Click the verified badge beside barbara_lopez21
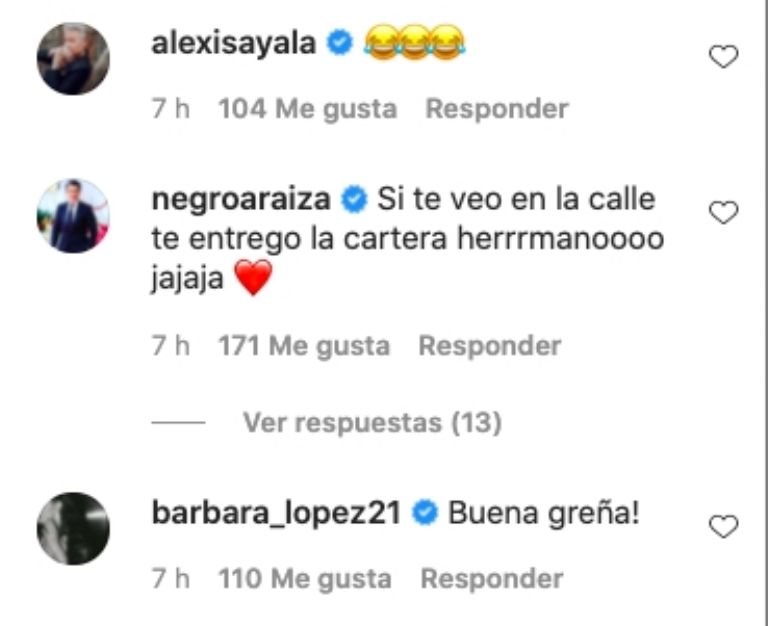This screenshot has height=626, width=768. point(425,513)
